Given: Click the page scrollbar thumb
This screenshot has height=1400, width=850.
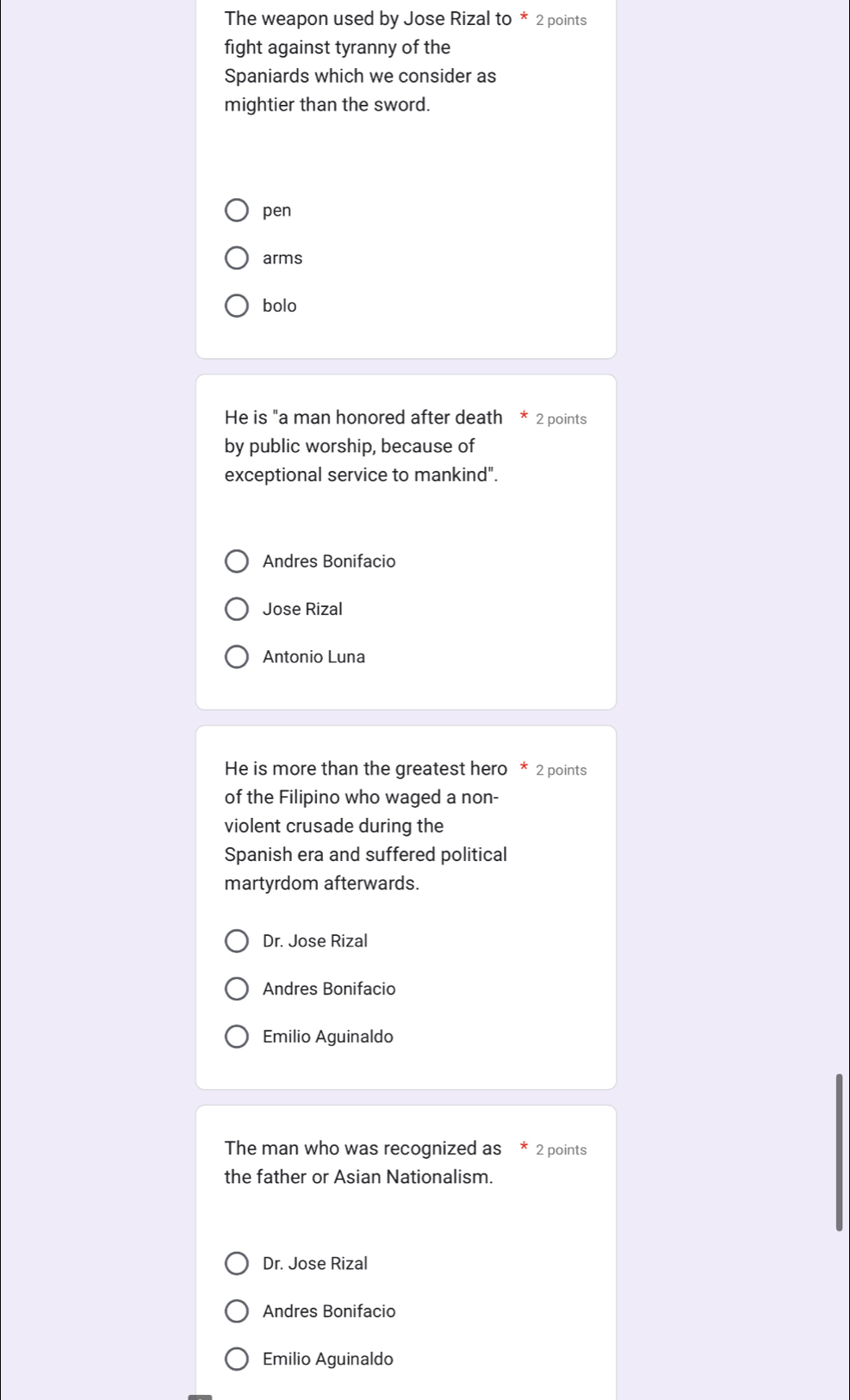Looking at the screenshot, I should click(839, 1152).
